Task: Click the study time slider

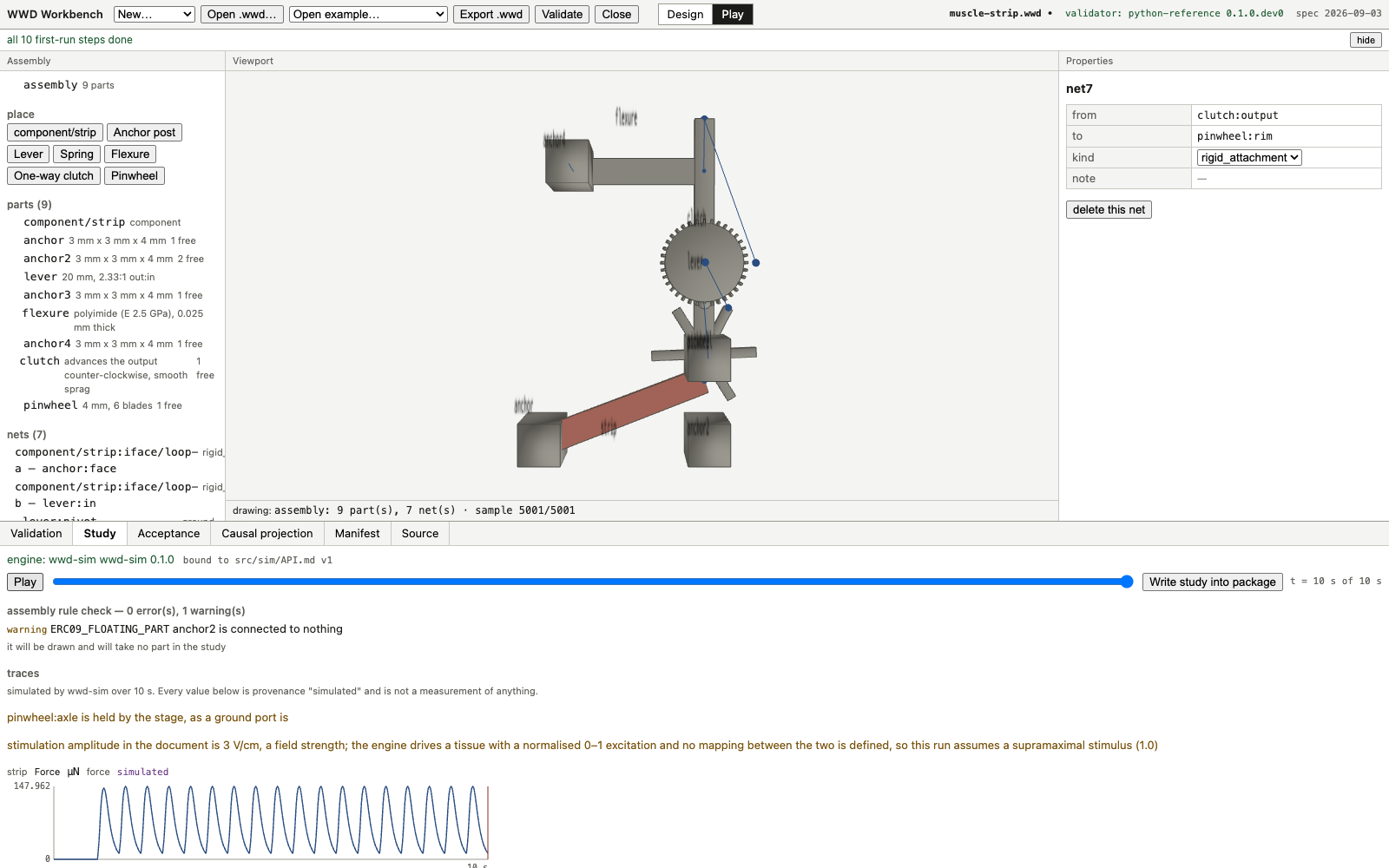Action: coord(593,582)
